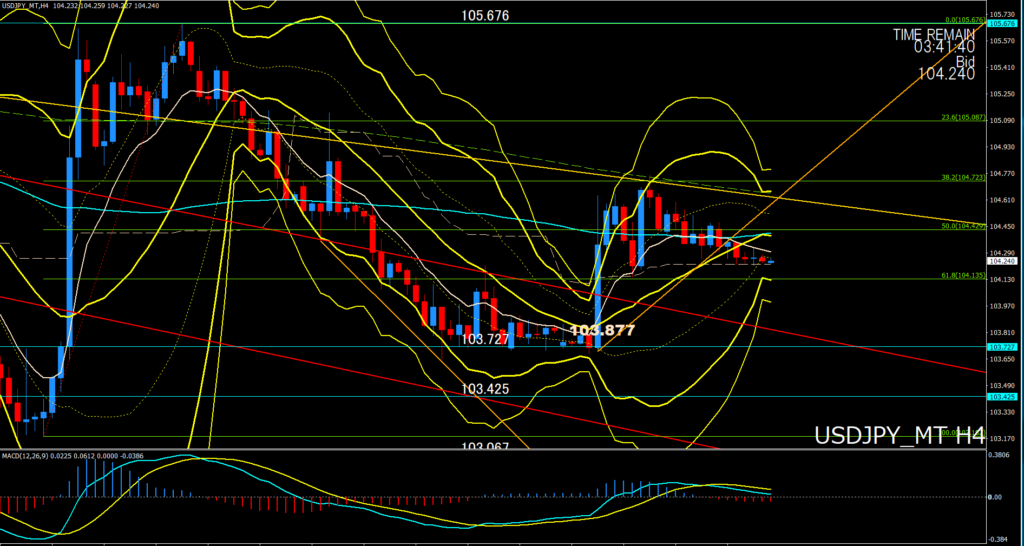Click 104.450 on the price axis
The image size is (1024, 546).
point(1002,227)
